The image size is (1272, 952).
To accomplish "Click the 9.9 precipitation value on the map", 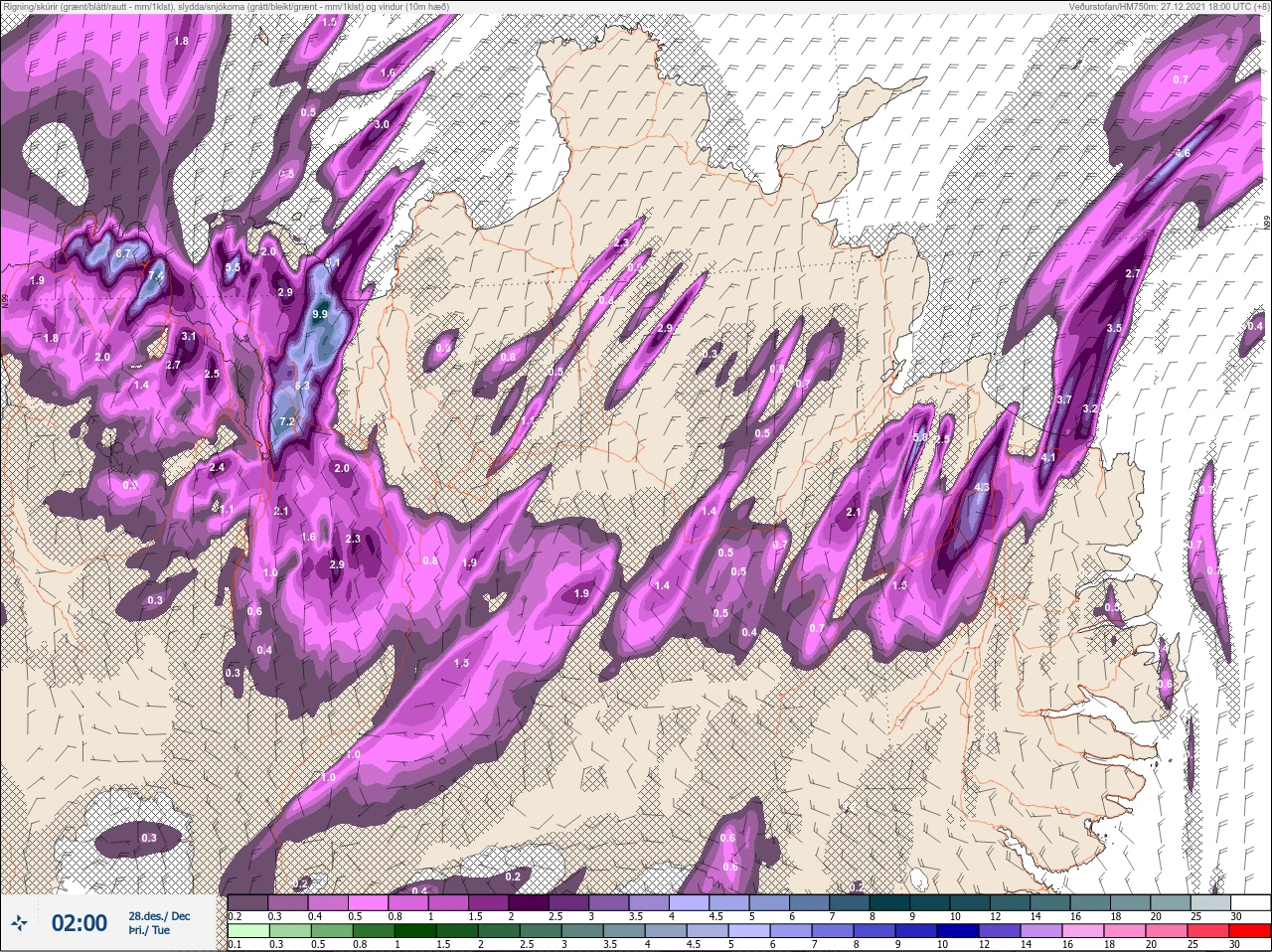I will click(320, 314).
